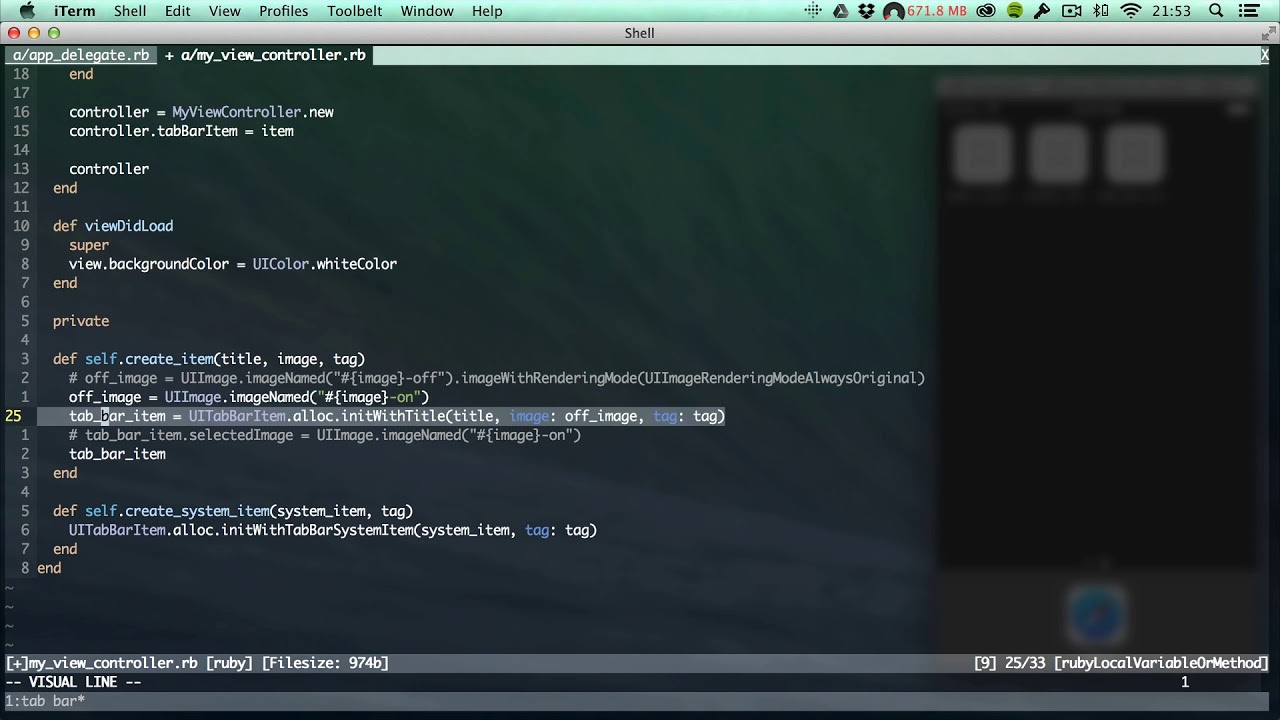Open the Bluetooth status icon
Viewport: 1280px width, 720px height.
pos(1101,11)
